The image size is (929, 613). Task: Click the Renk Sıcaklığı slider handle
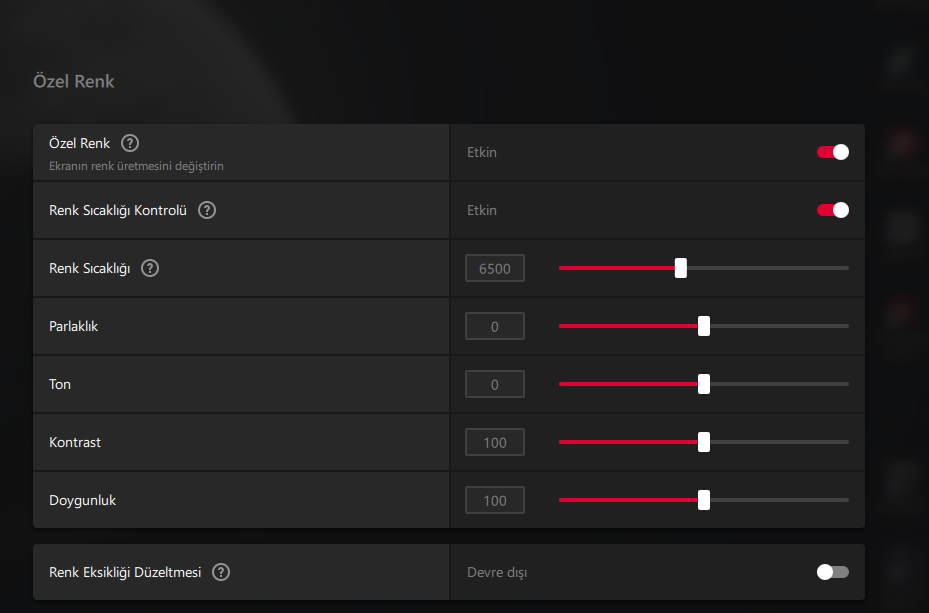681,268
